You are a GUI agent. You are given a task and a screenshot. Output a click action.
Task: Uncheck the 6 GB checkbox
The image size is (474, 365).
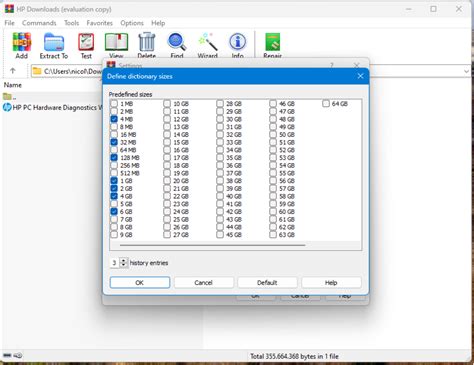point(114,211)
